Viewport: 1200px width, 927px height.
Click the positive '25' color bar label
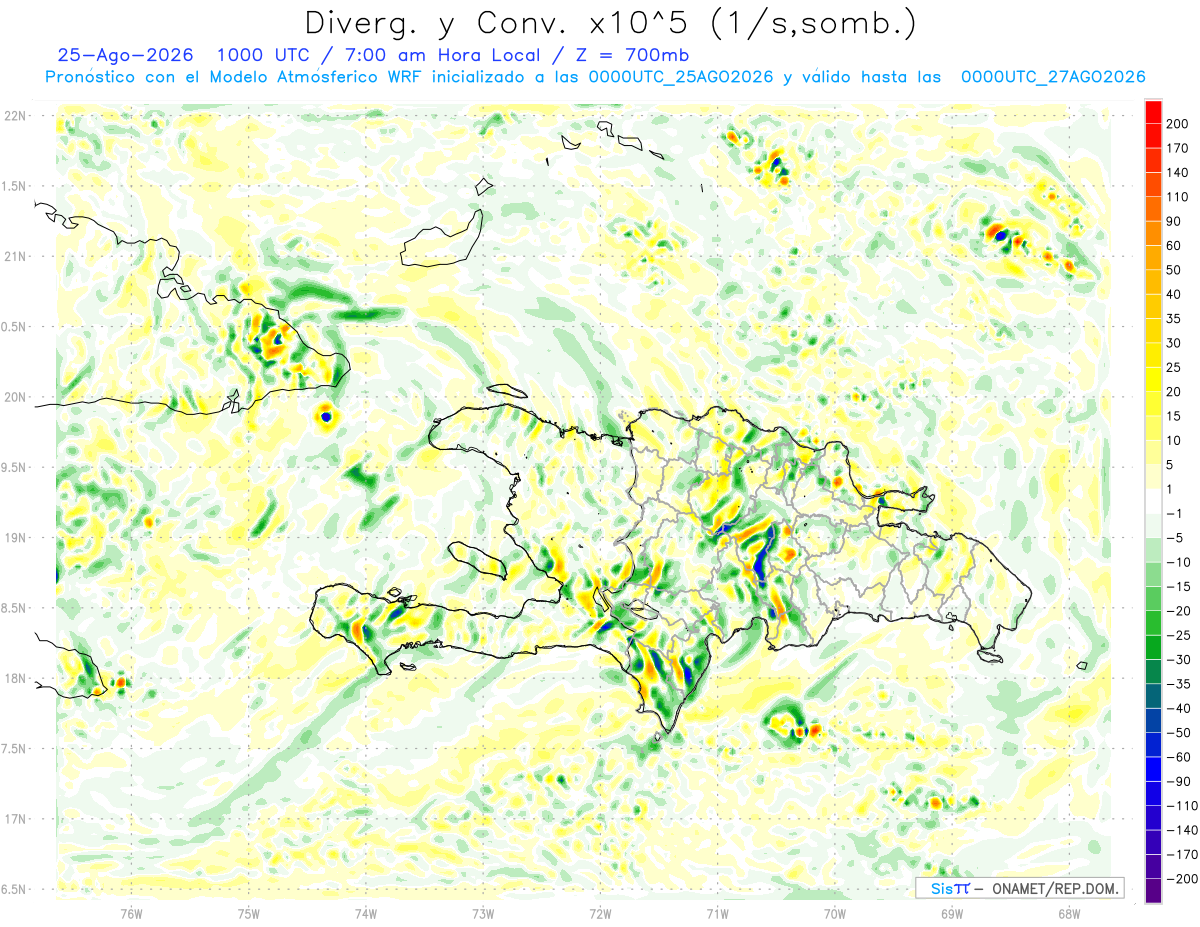(x=1175, y=367)
